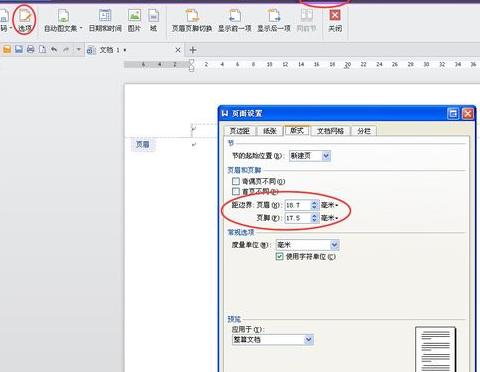Open a file with the quick-access folder icon
This screenshot has width=480, height=372.
pos(7,50)
